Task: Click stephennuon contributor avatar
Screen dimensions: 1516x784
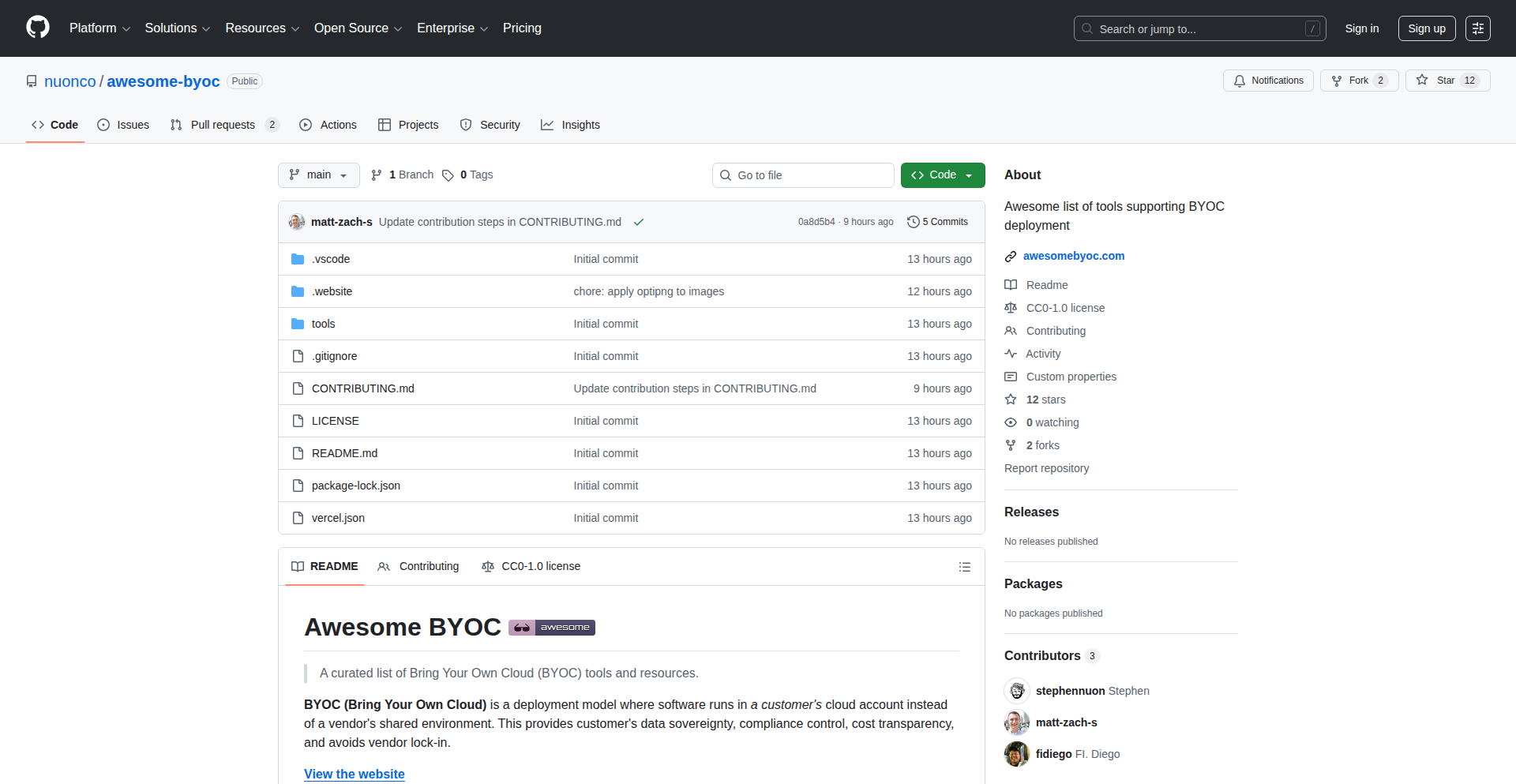Action: point(1017,691)
